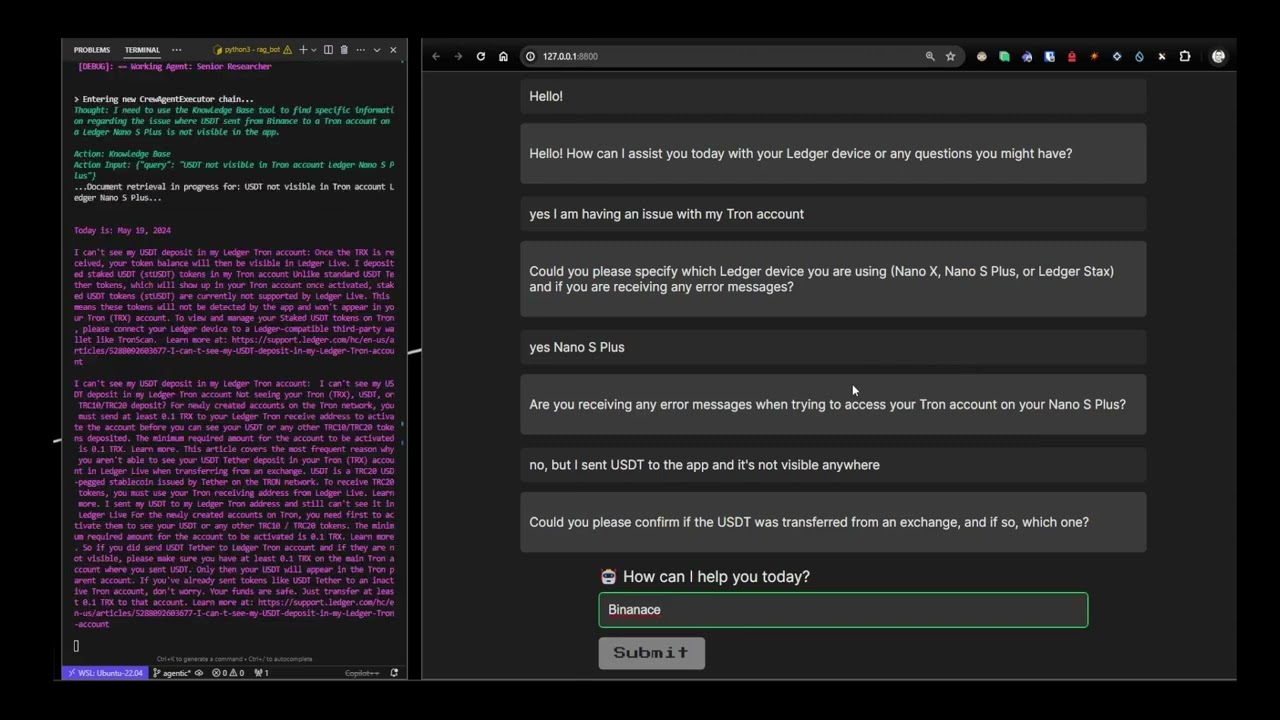This screenshot has height=720, width=1280.
Task: Click the site info icon before 127.0.0.1
Action: [530, 57]
